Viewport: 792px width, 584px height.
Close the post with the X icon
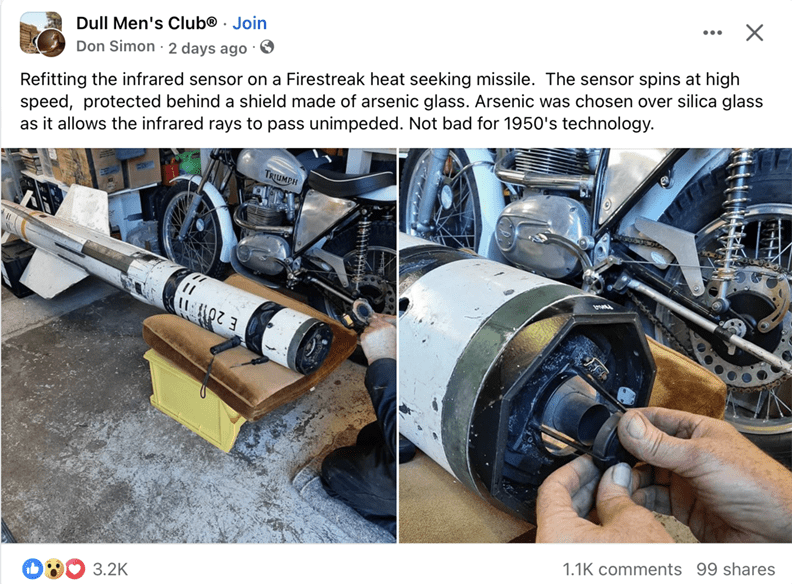click(x=754, y=33)
